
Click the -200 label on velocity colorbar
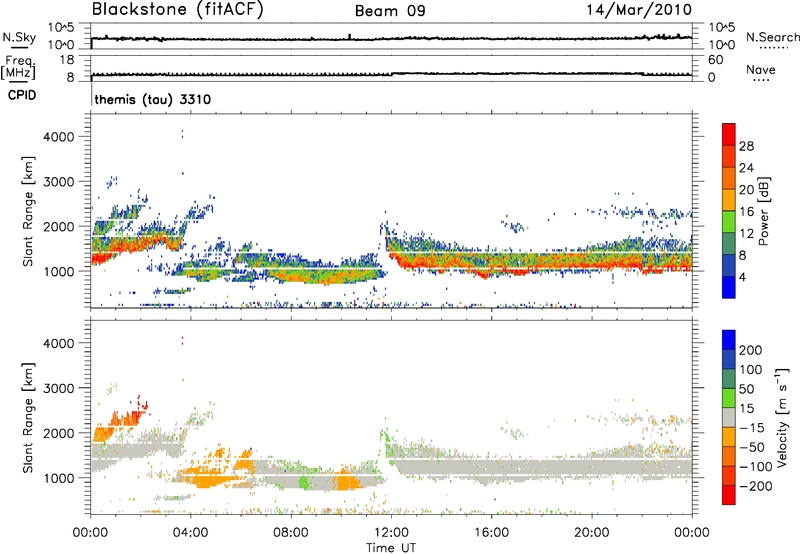[755, 486]
